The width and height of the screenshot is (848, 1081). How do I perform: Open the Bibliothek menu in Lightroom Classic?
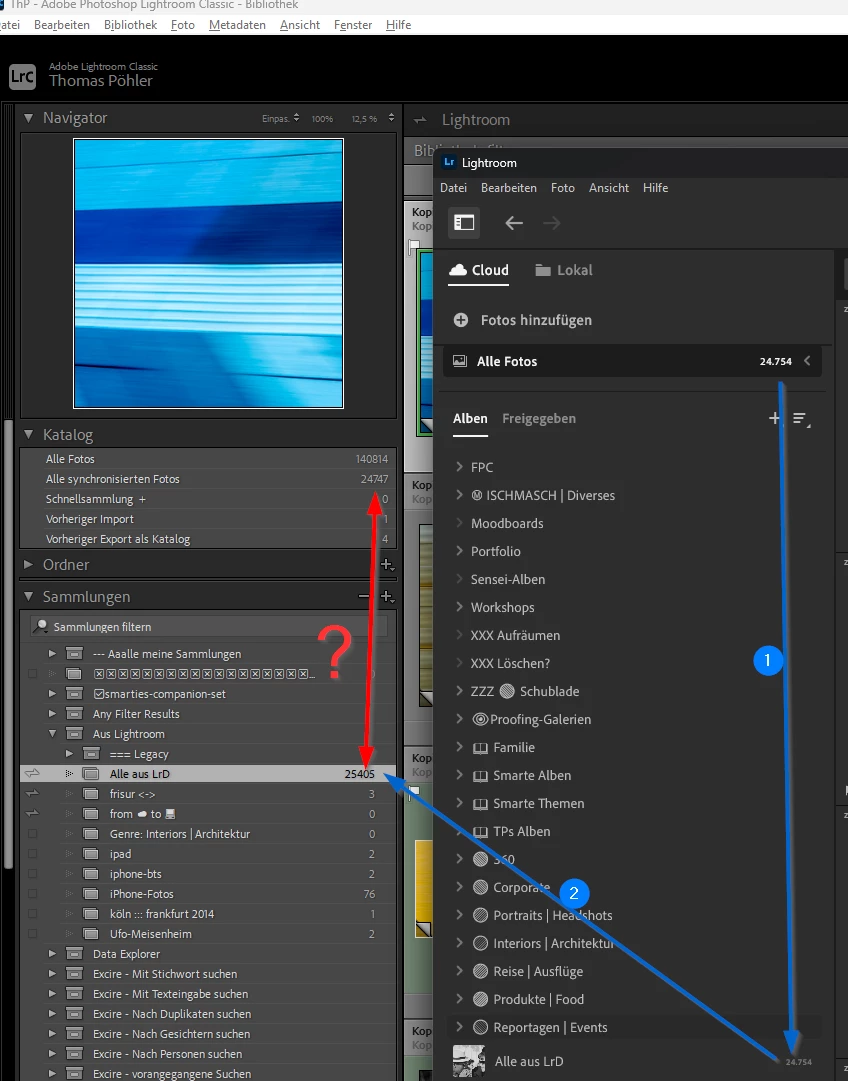(x=130, y=25)
